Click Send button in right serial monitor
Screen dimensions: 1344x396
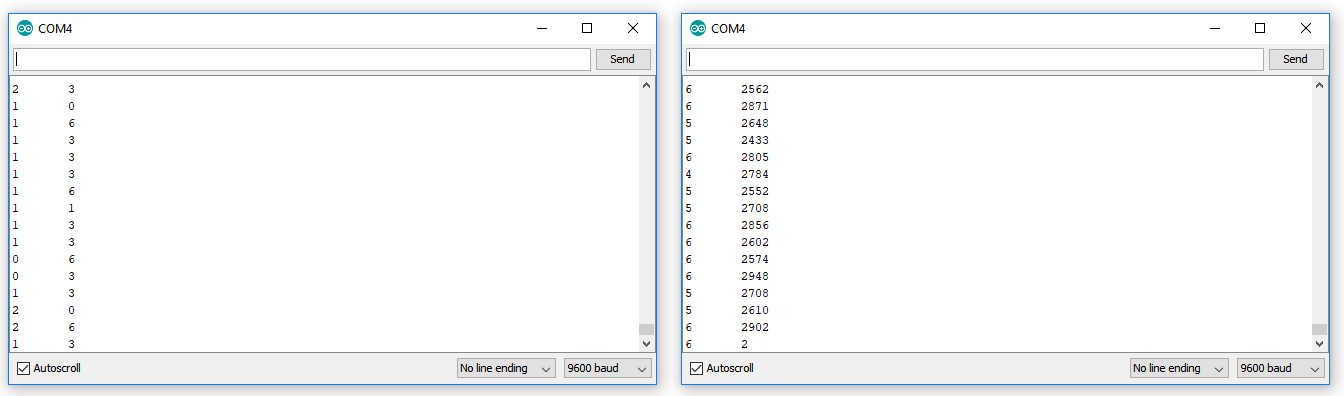tap(1296, 59)
